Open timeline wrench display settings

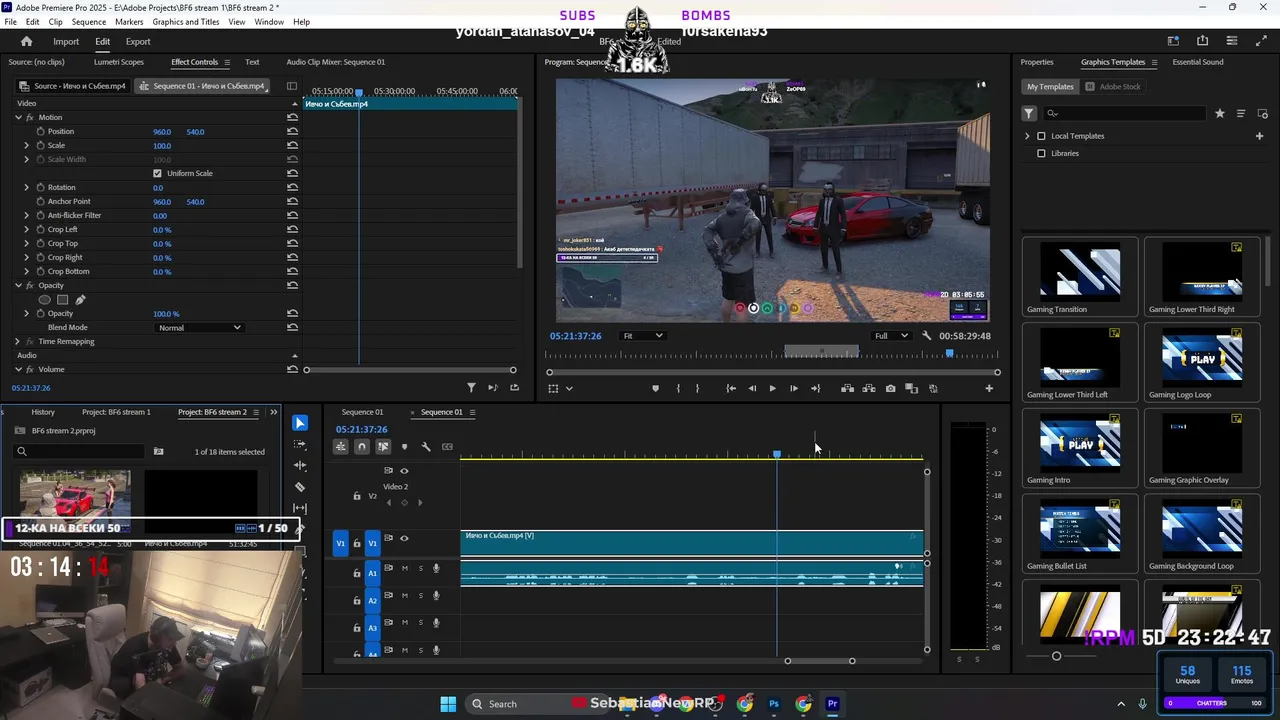(426, 447)
